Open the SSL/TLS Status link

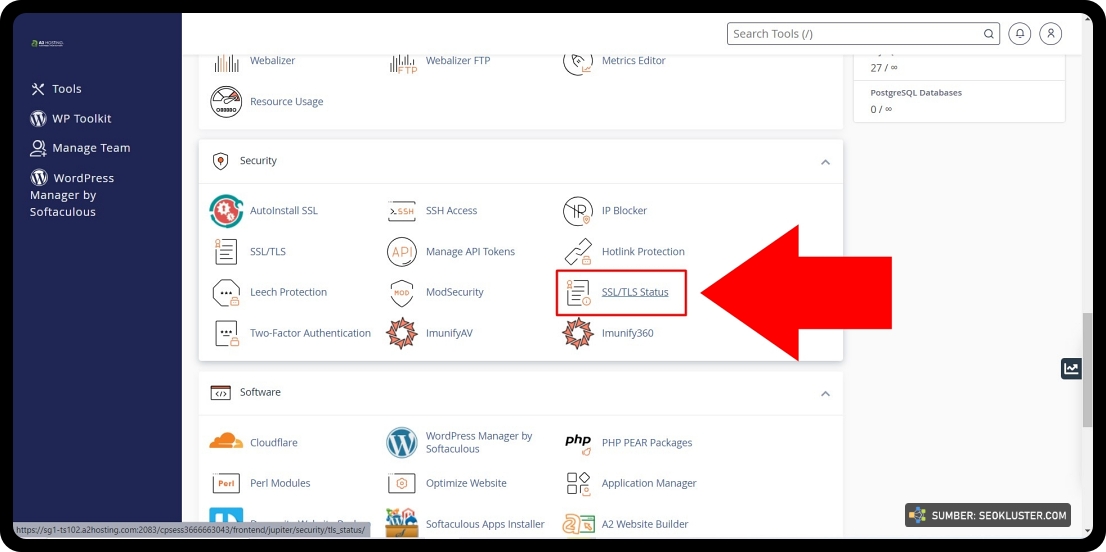[635, 292]
